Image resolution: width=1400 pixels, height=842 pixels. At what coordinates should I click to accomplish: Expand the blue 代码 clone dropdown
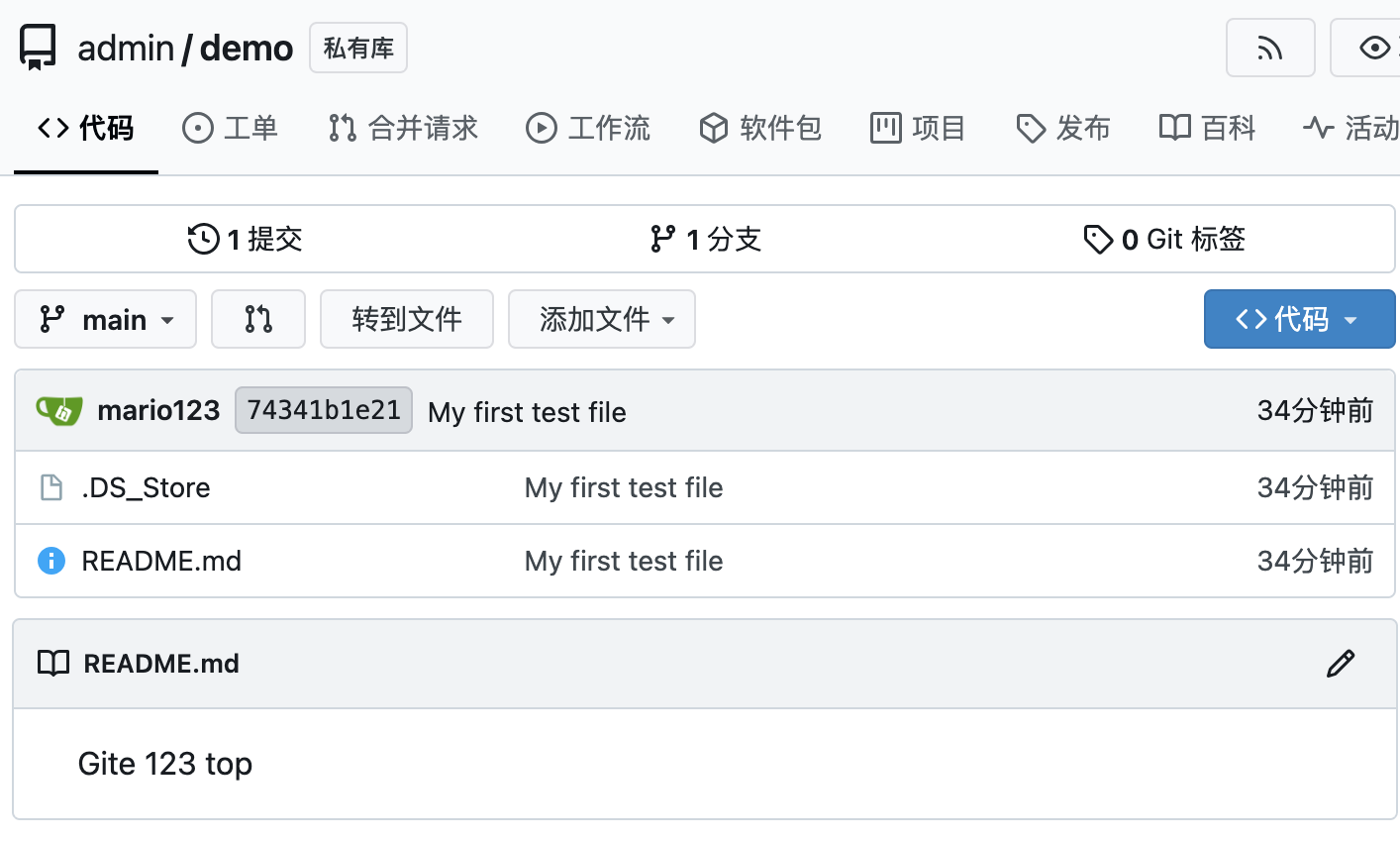click(1299, 319)
